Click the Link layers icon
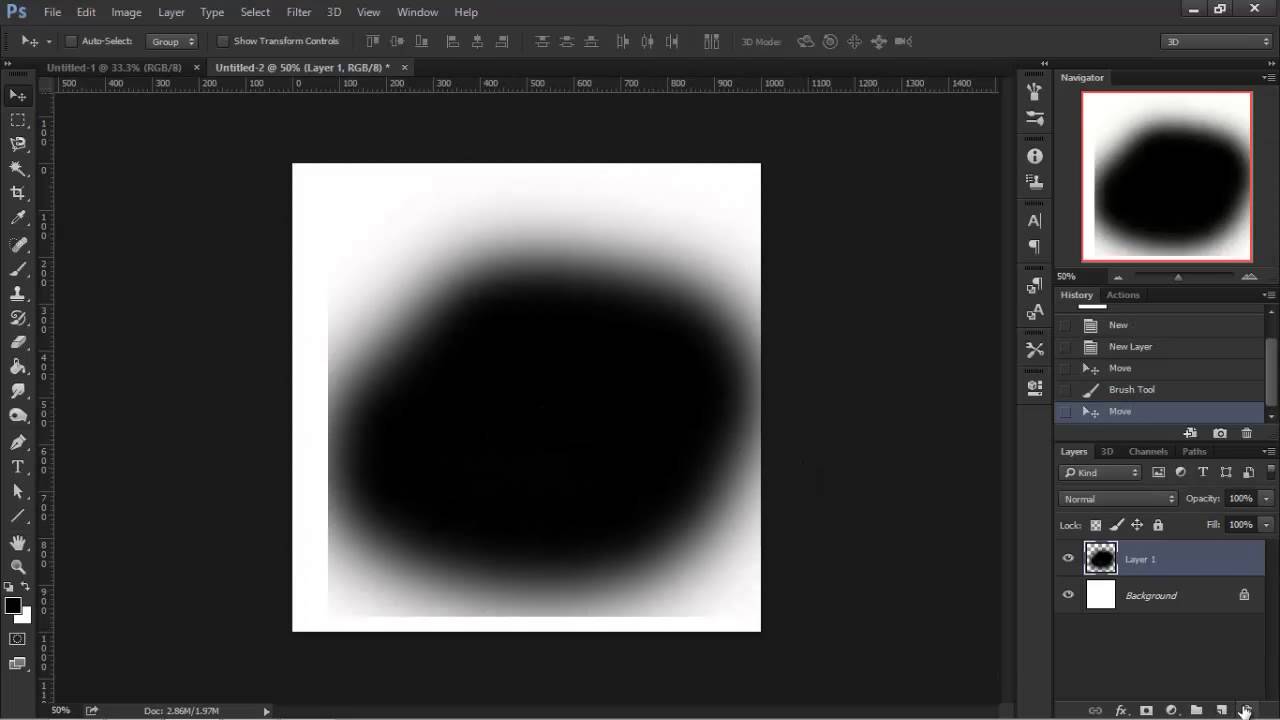The image size is (1280, 720). [x=1095, y=710]
